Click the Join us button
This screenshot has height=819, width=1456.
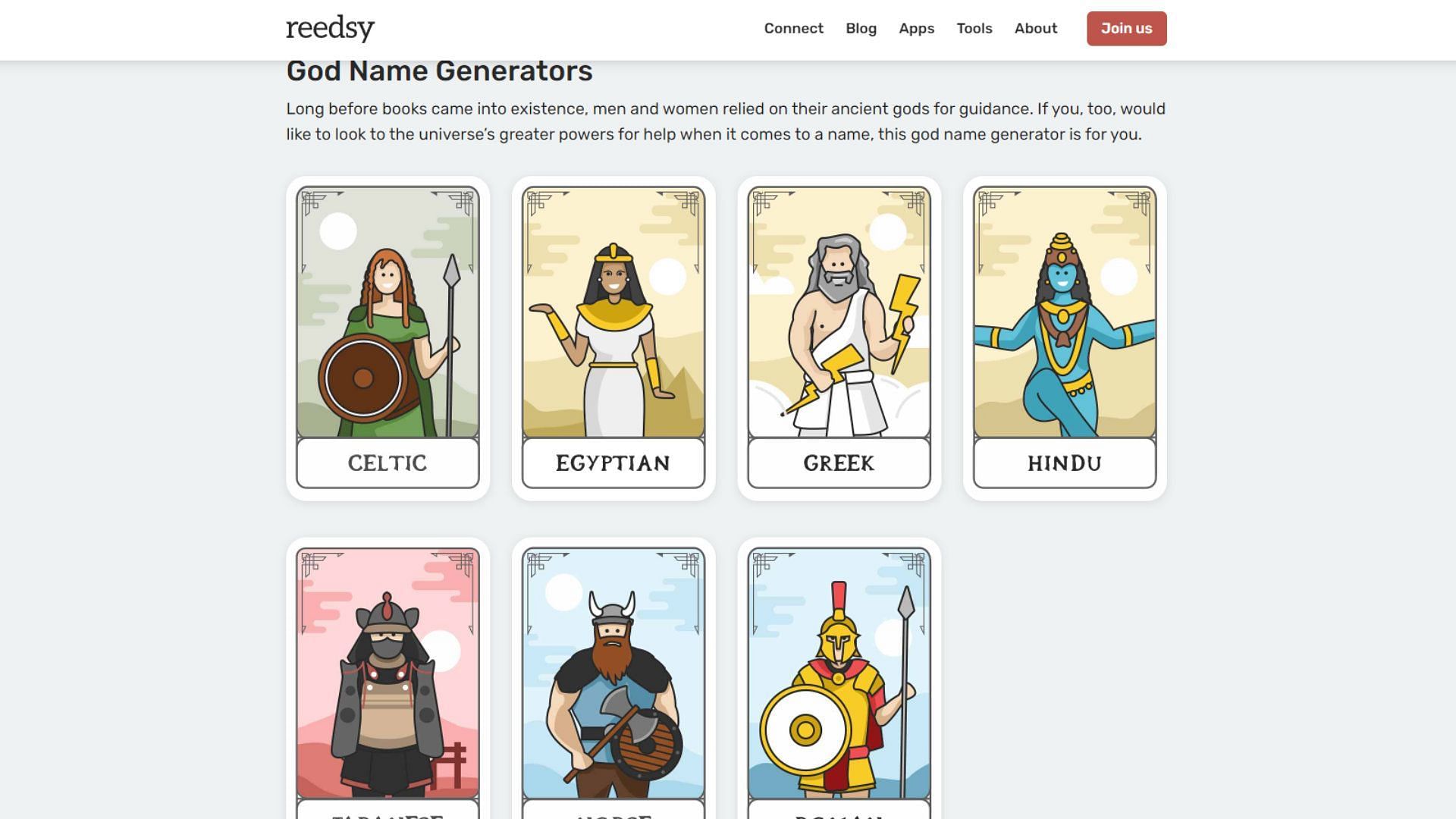(1126, 28)
